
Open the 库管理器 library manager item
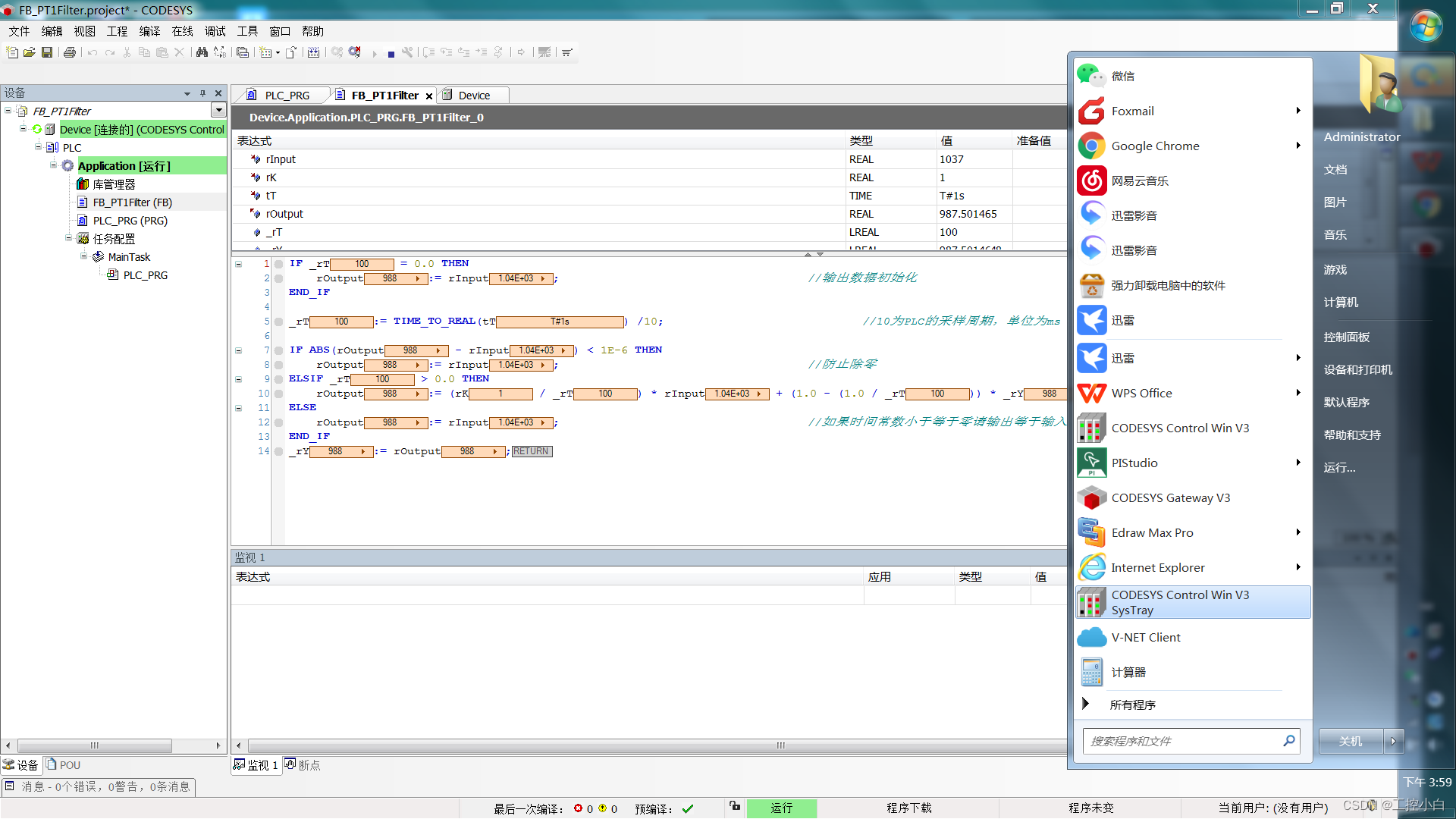(x=114, y=184)
